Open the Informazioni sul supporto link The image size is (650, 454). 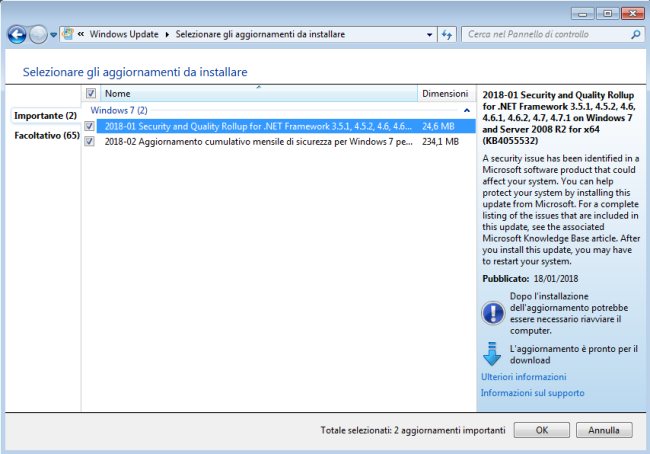pyautogui.click(x=533, y=393)
